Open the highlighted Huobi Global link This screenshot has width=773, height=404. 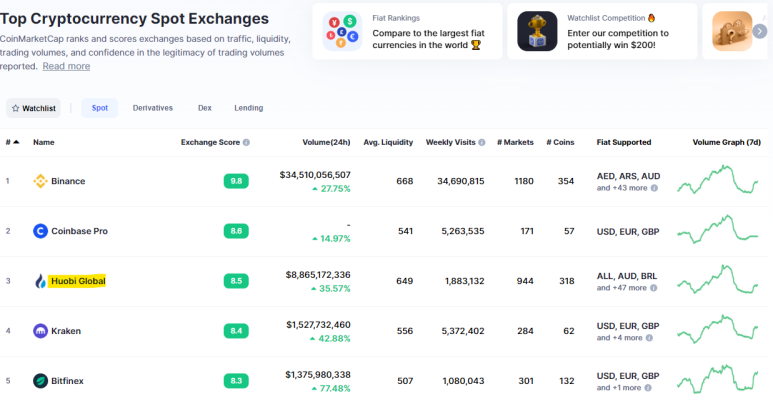[78, 281]
